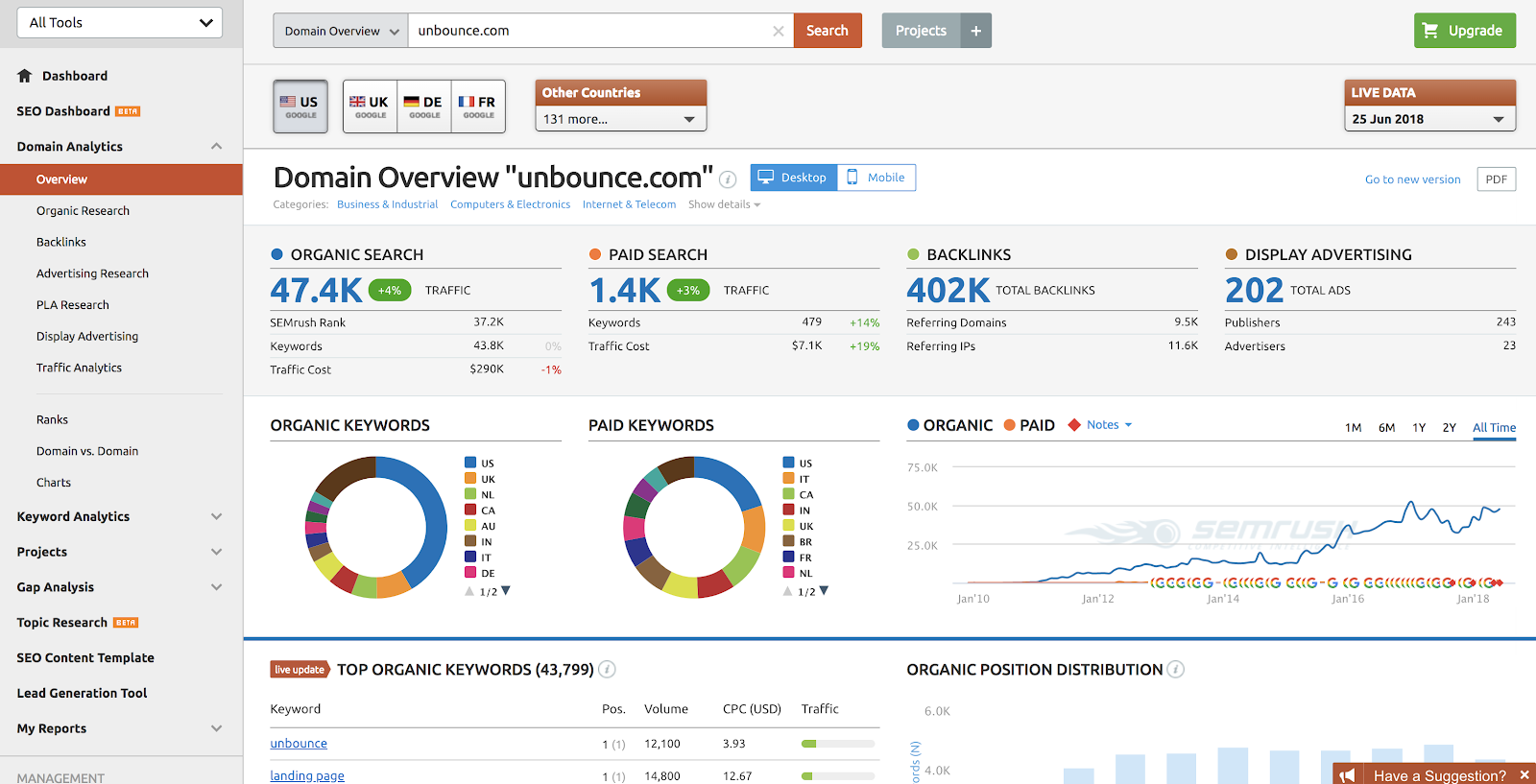Open the Notes dropdown on chart
Viewport: 1536px width, 784px height.
(x=1109, y=425)
